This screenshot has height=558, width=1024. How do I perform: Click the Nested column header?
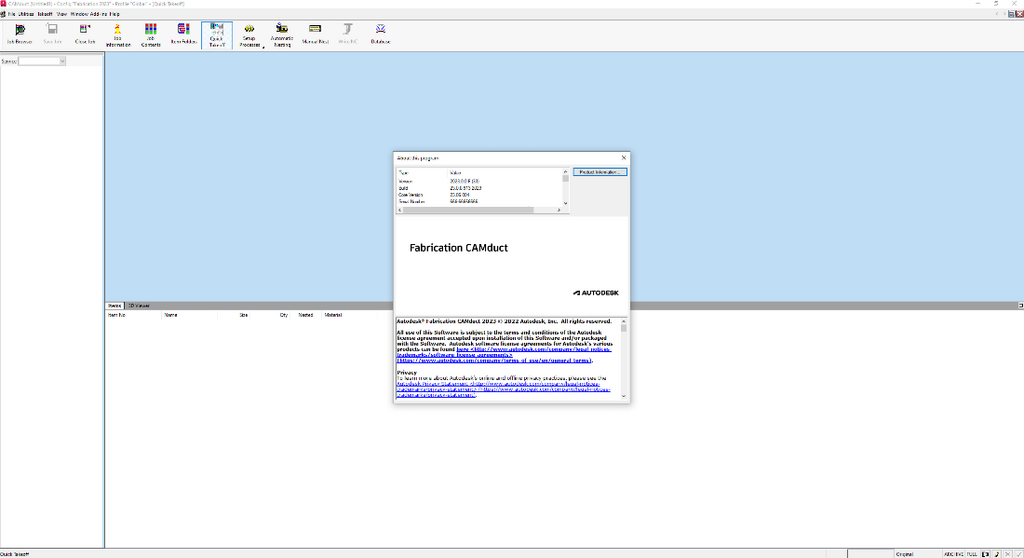306,315
